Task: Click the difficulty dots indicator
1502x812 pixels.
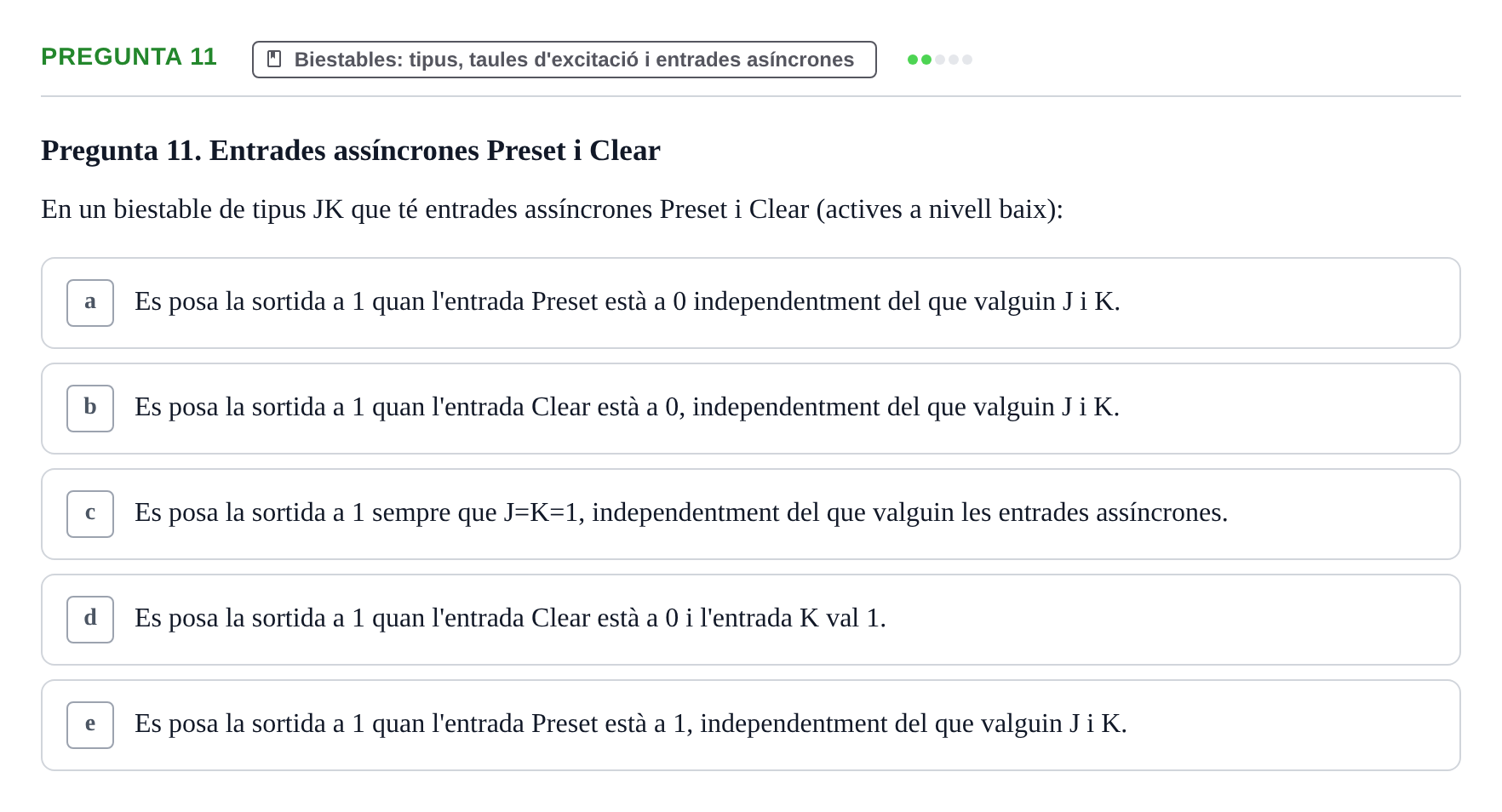Action: pyautogui.click(x=940, y=60)
